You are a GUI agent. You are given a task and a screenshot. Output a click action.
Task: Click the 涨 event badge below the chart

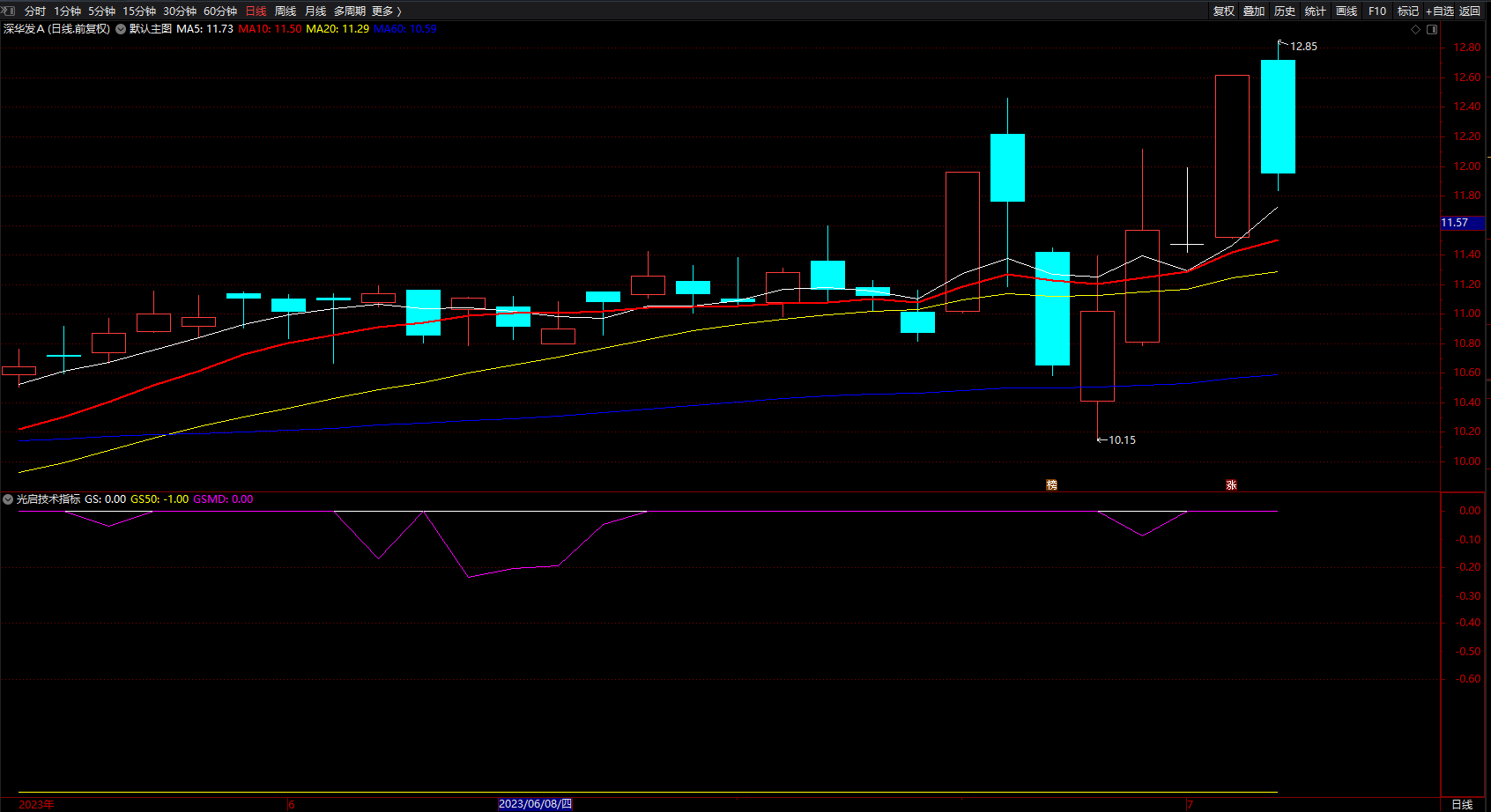(x=1231, y=484)
